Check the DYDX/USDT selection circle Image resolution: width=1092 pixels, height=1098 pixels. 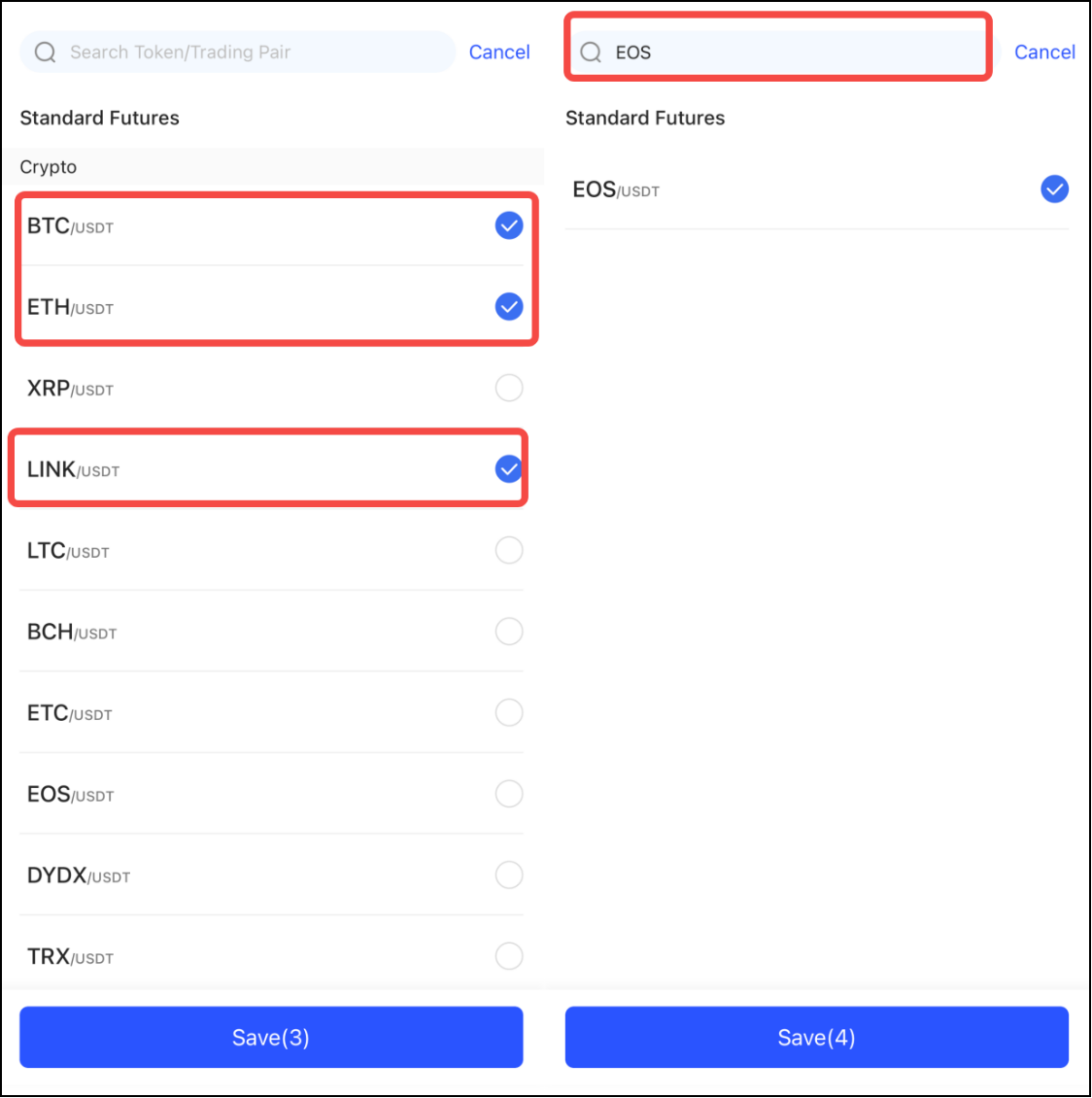(x=509, y=875)
